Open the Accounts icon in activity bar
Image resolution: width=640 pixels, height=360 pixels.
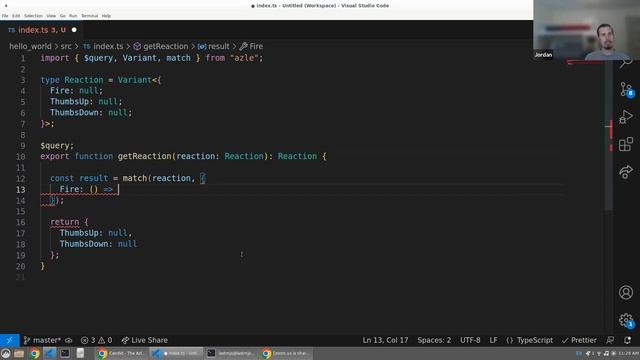tap(626, 292)
